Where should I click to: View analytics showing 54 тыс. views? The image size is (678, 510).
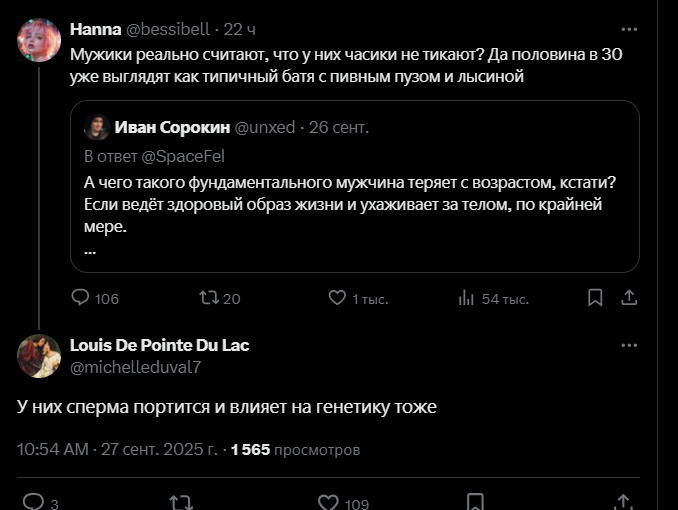tap(466, 298)
